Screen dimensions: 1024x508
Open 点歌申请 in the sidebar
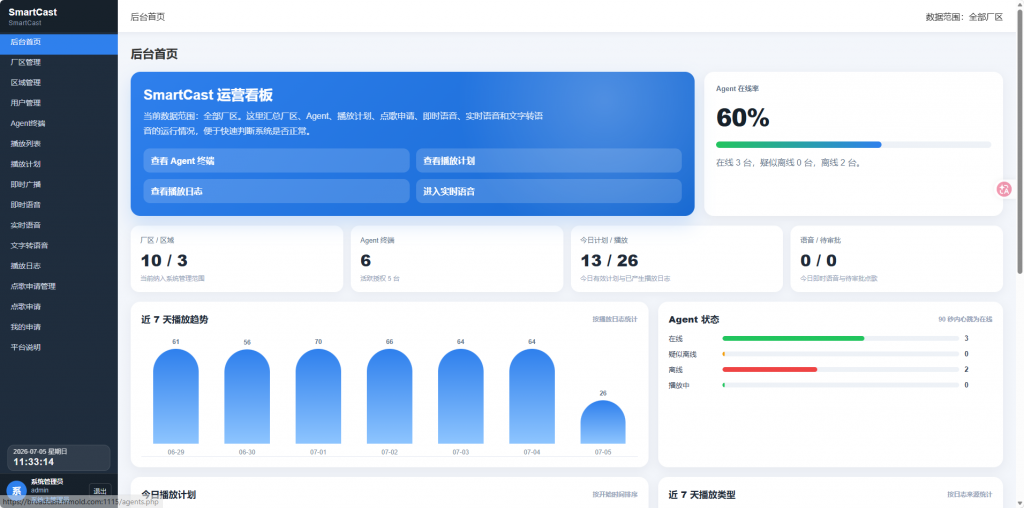[59, 307]
